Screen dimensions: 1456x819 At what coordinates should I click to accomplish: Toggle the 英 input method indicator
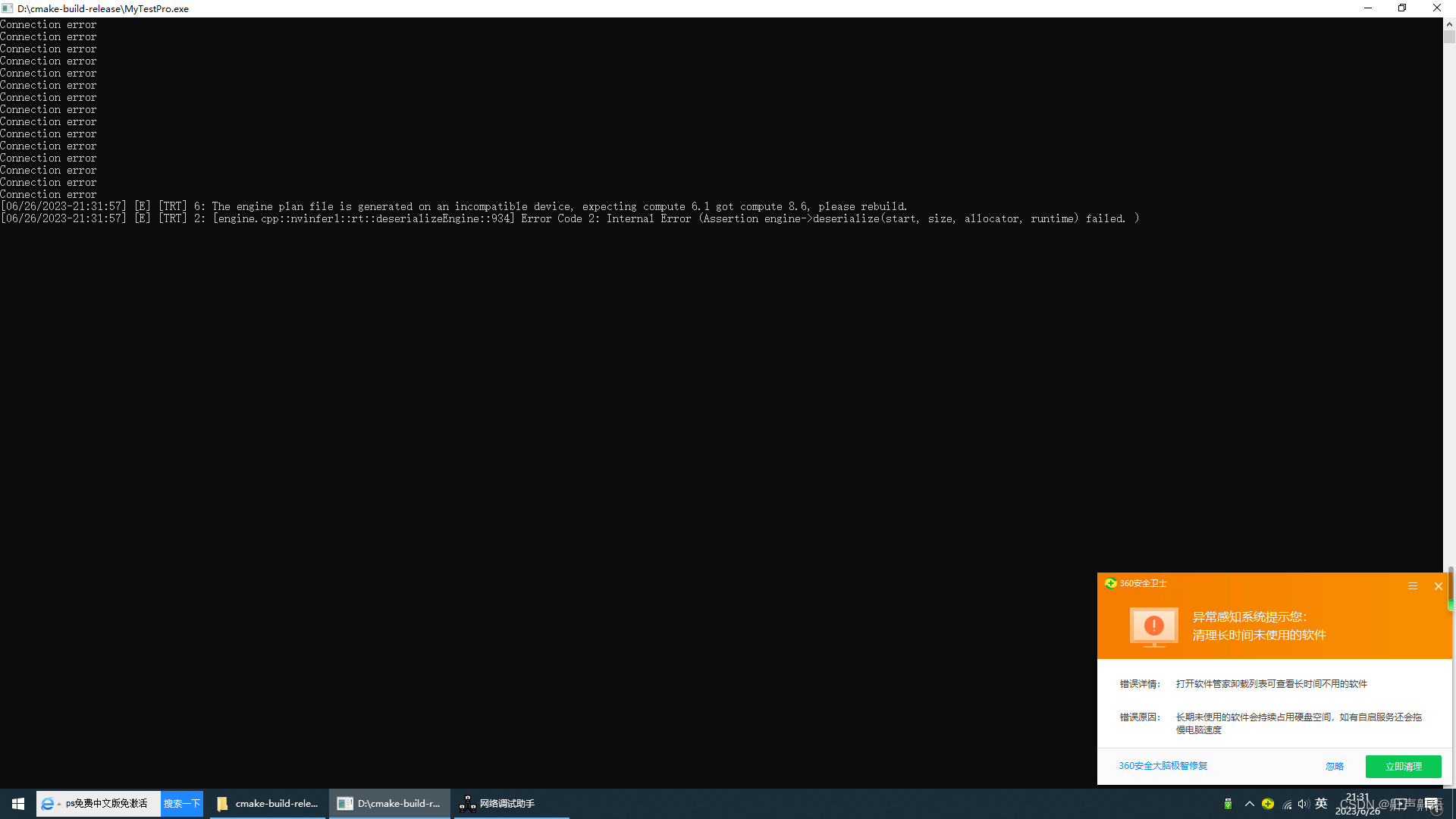[1321, 804]
